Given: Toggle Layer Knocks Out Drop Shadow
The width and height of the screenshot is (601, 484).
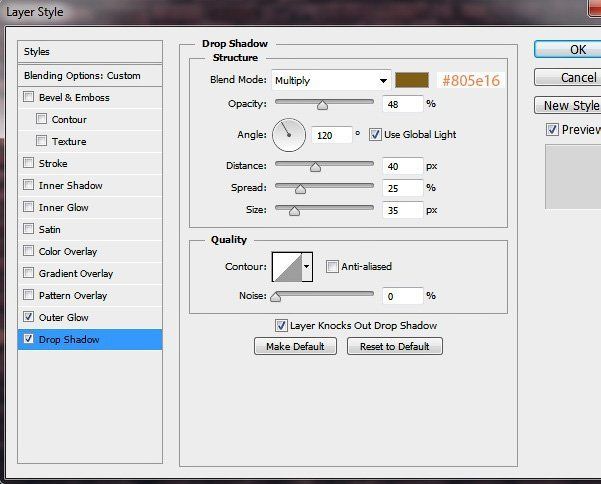Looking at the screenshot, I should (281, 325).
